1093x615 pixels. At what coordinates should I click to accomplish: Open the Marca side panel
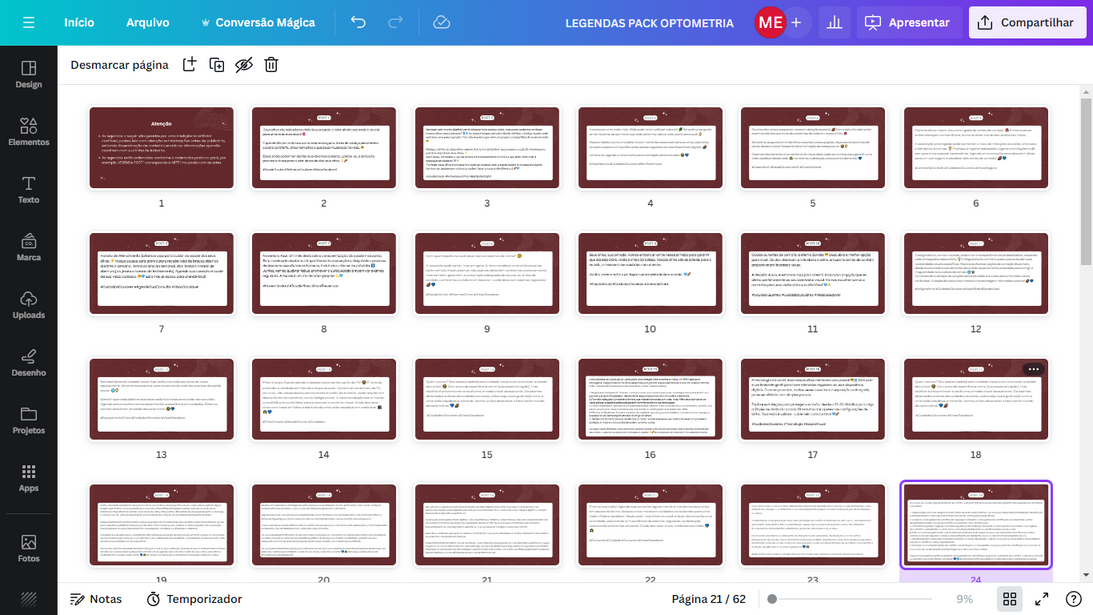pos(29,248)
